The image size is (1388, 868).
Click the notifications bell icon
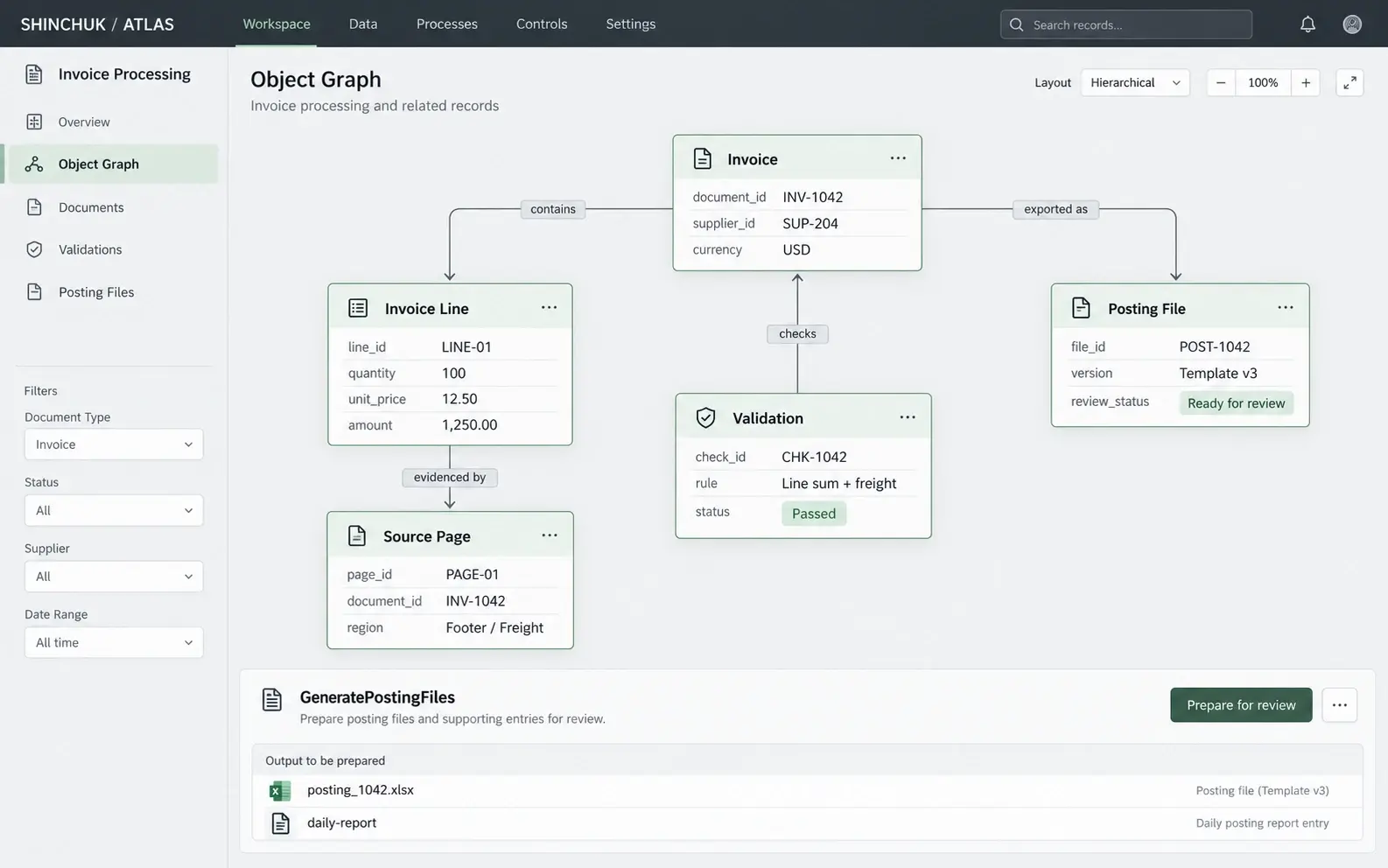coord(1307,24)
